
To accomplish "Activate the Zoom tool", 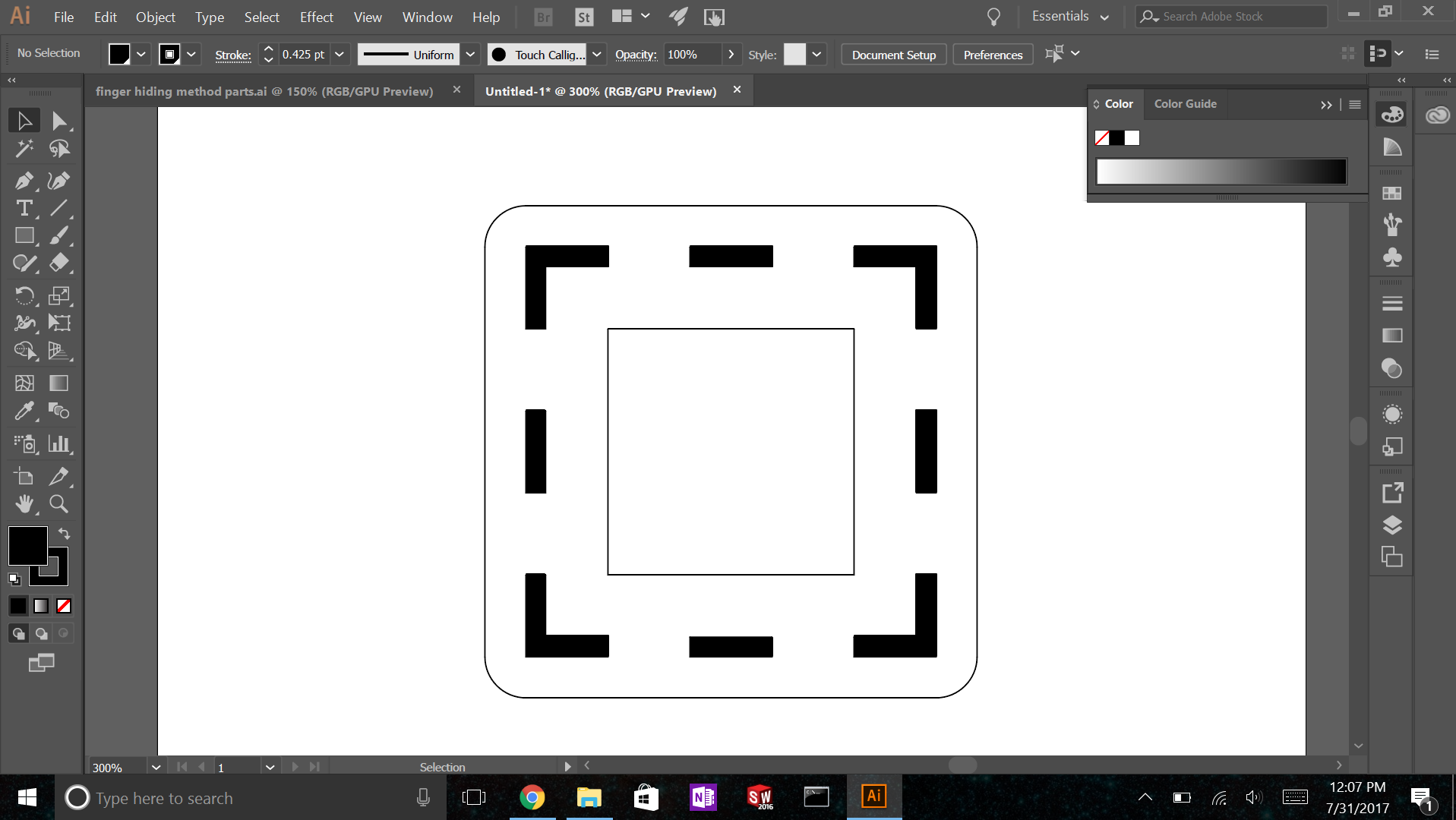I will coord(58,504).
